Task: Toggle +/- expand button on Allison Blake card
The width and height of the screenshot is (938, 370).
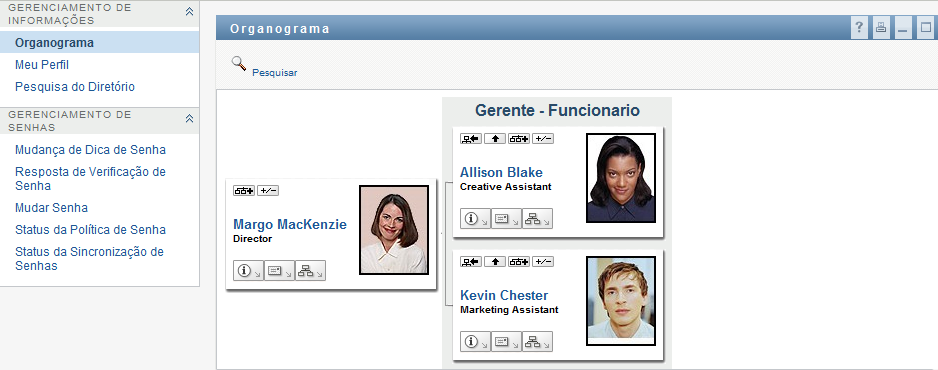Action: 543,139
